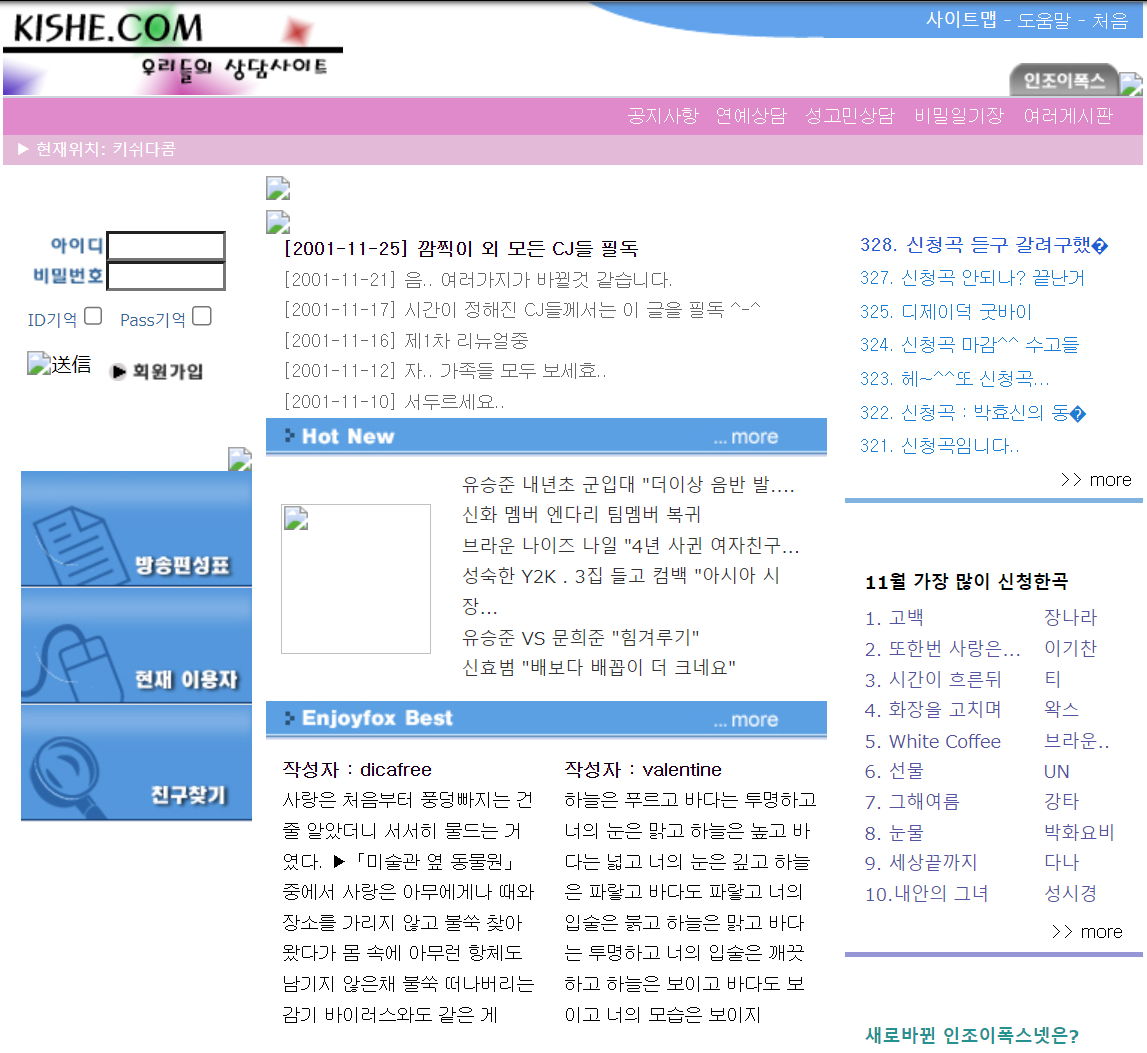The height and width of the screenshot is (1053, 1147).
Task: Open the 현재 이용자 banner icon
Action: (136, 646)
